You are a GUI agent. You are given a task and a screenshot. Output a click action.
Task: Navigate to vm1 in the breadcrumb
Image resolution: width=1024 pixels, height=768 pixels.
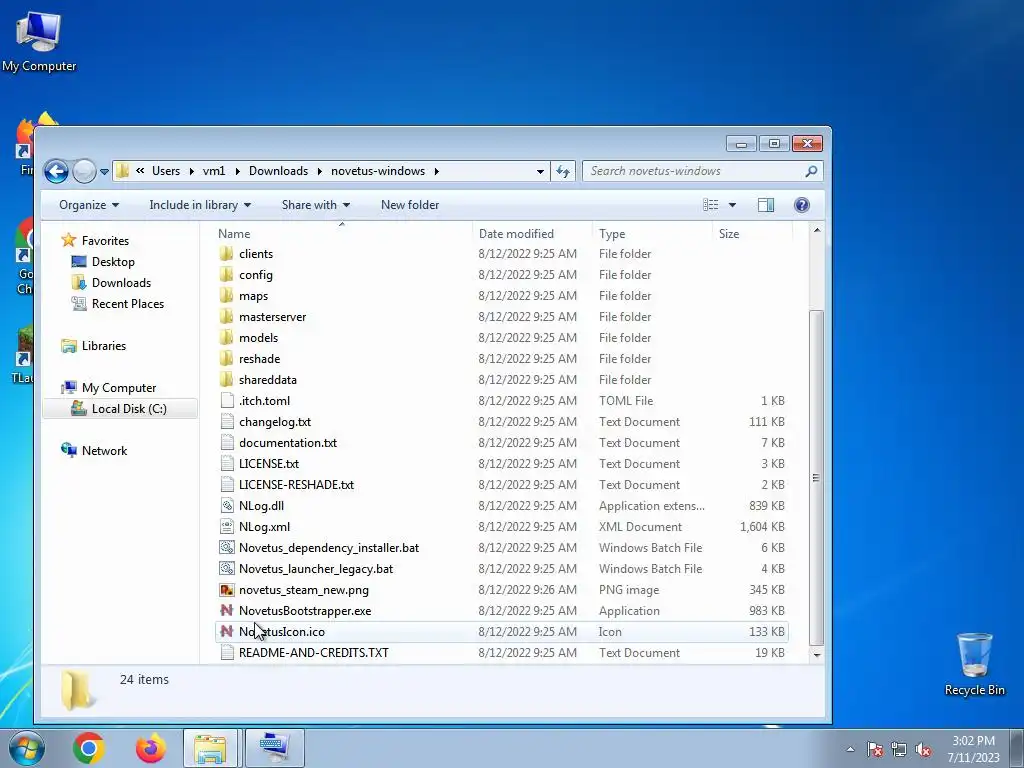(214, 171)
